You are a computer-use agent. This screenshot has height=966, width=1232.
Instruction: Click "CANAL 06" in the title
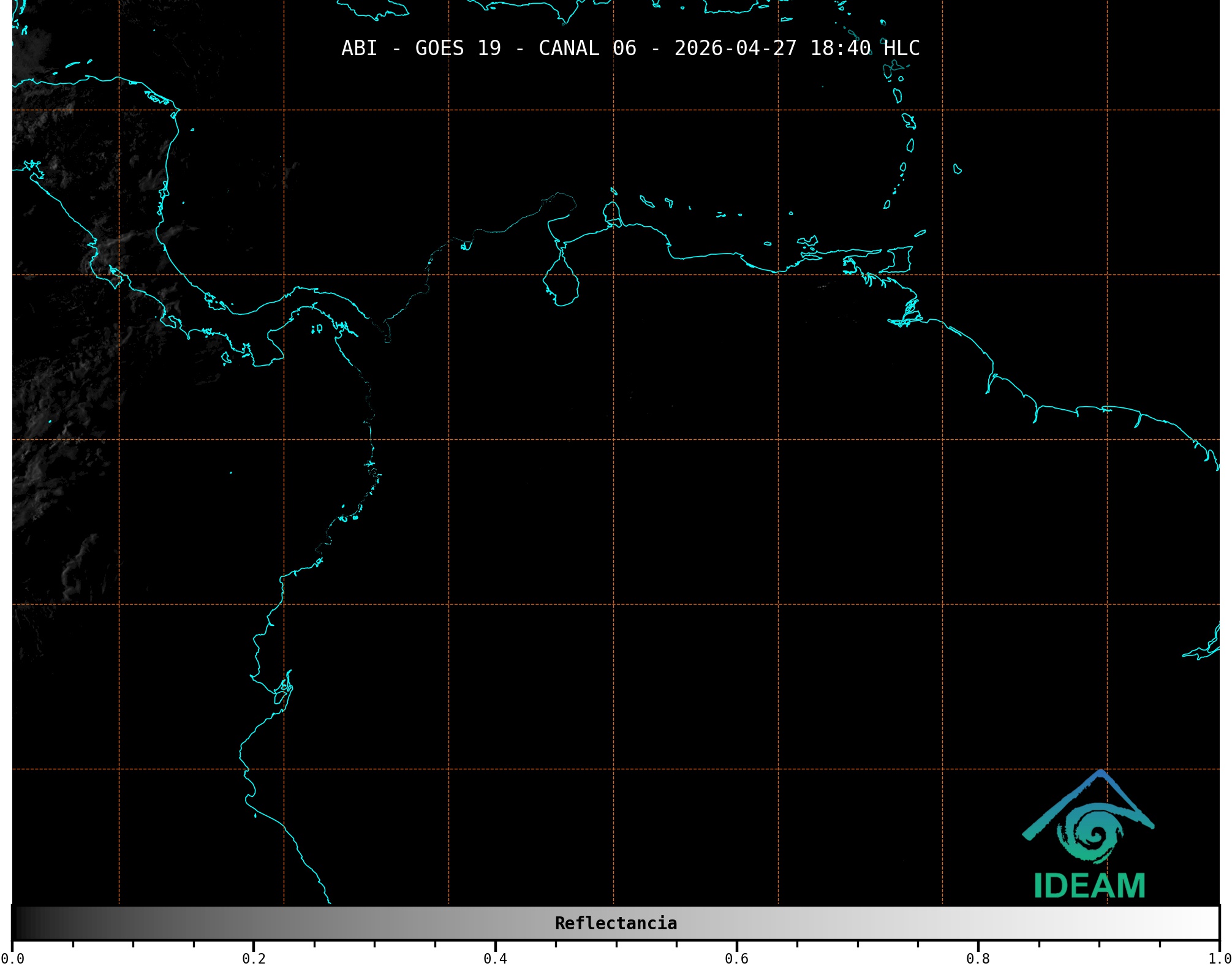tap(587, 48)
